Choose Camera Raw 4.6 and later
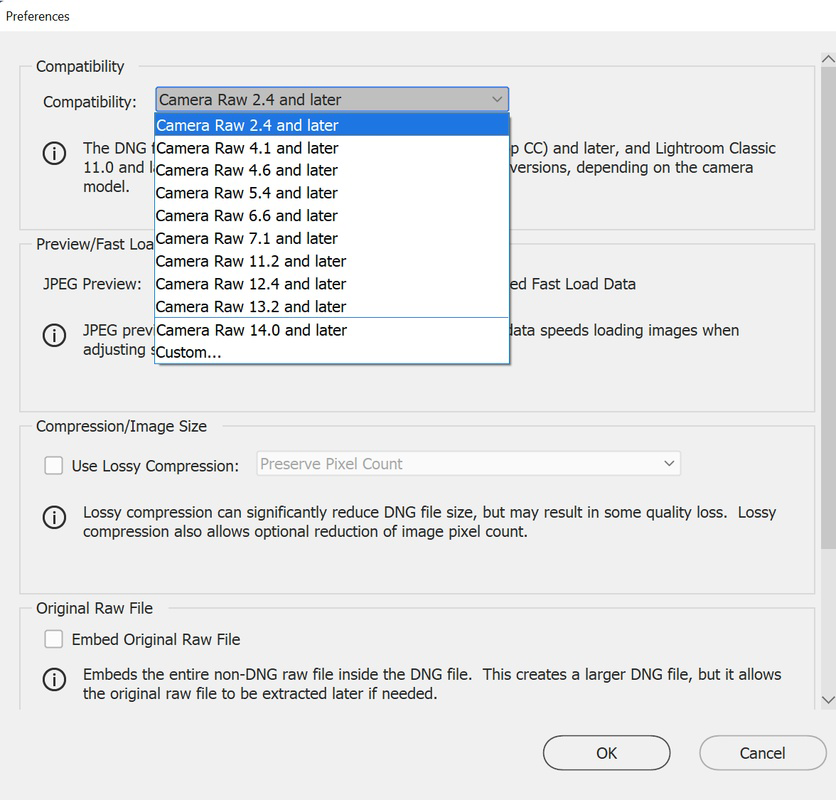Screen dimensions: 836x800 pyautogui.click(x=332, y=170)
